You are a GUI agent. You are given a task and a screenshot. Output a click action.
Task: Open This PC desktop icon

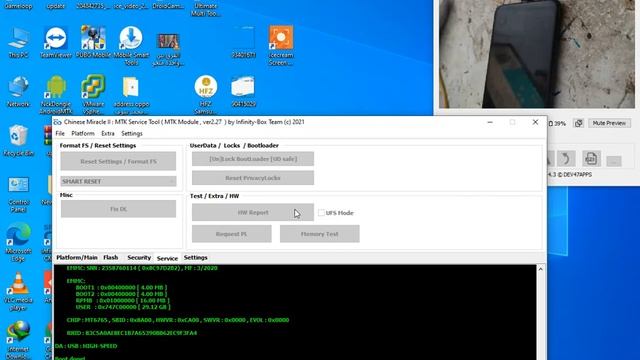point(18,43)
